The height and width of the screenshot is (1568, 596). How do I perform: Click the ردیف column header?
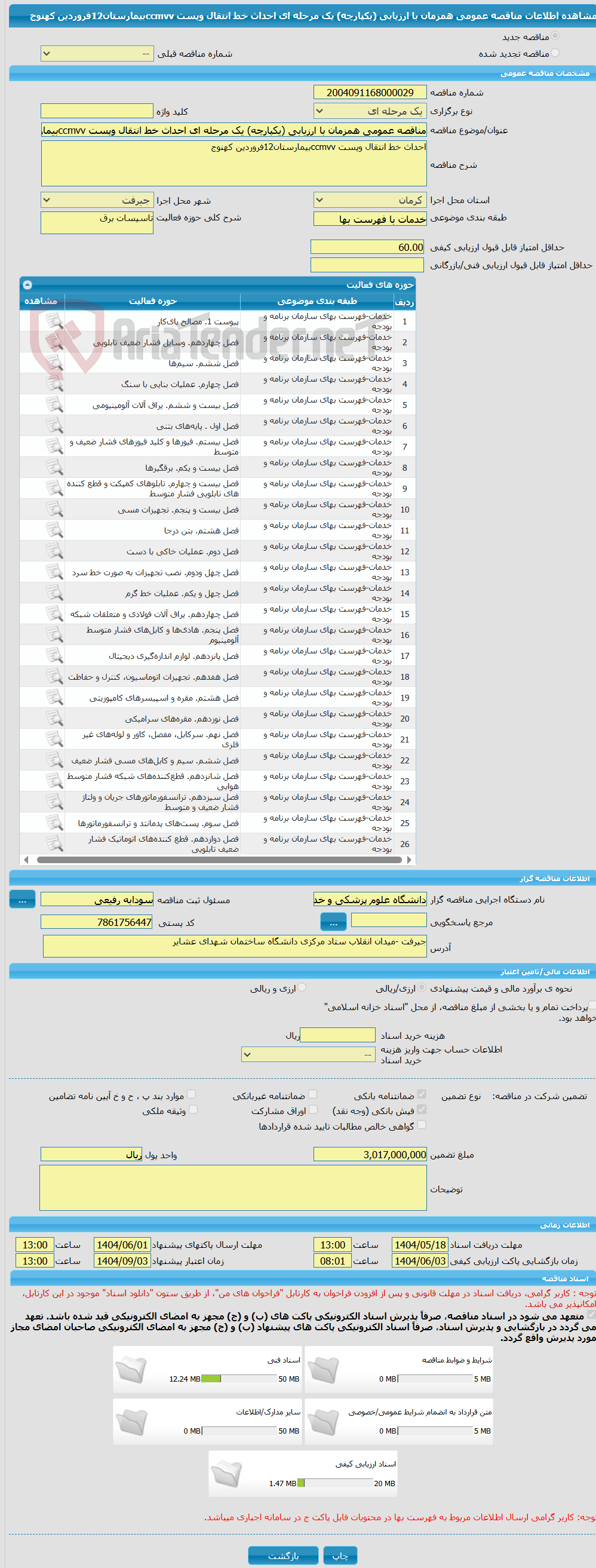click(x=404, y=300)
